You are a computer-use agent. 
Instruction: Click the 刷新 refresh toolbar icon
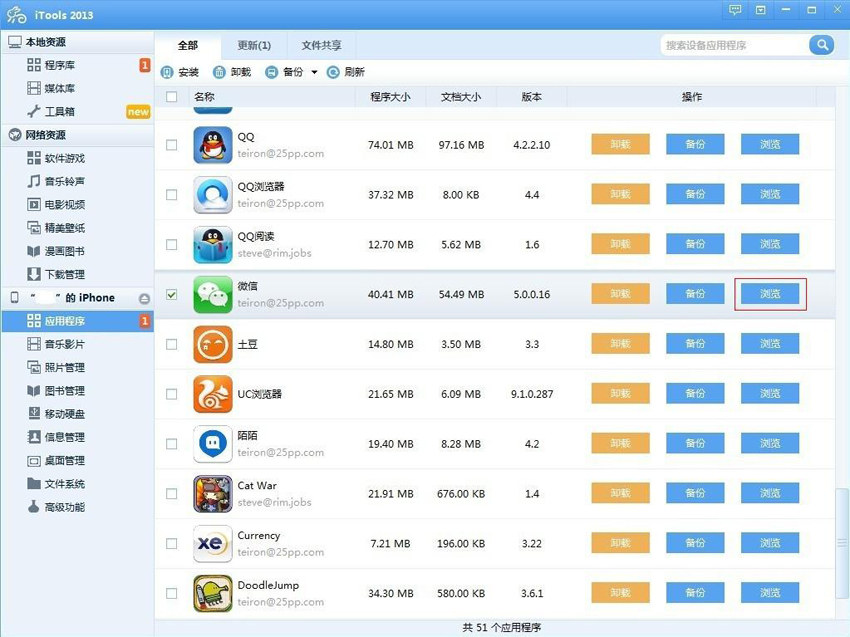click(x=333, y=72)
